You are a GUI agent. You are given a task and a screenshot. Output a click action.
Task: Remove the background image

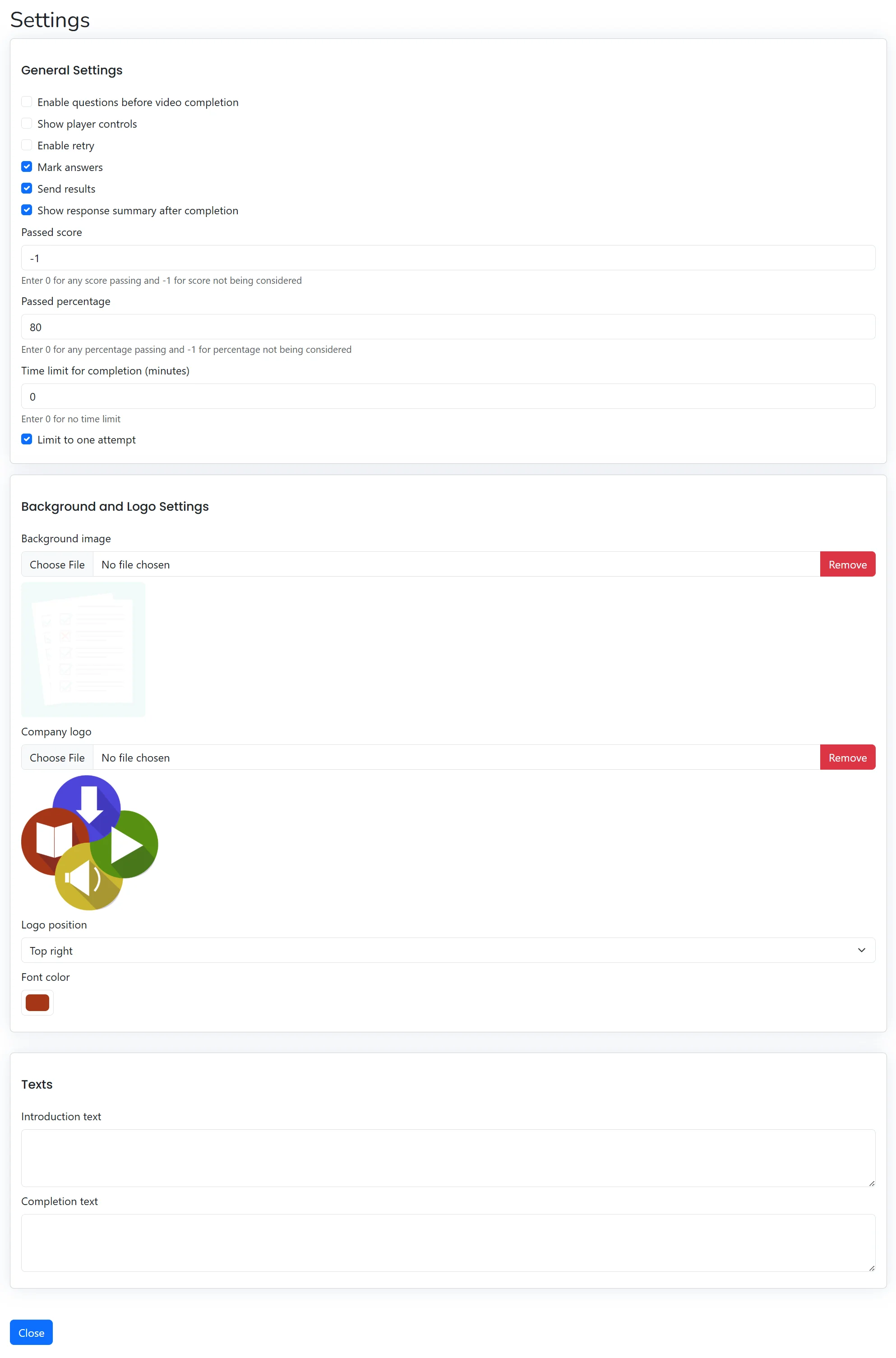[x=847, y=564]
